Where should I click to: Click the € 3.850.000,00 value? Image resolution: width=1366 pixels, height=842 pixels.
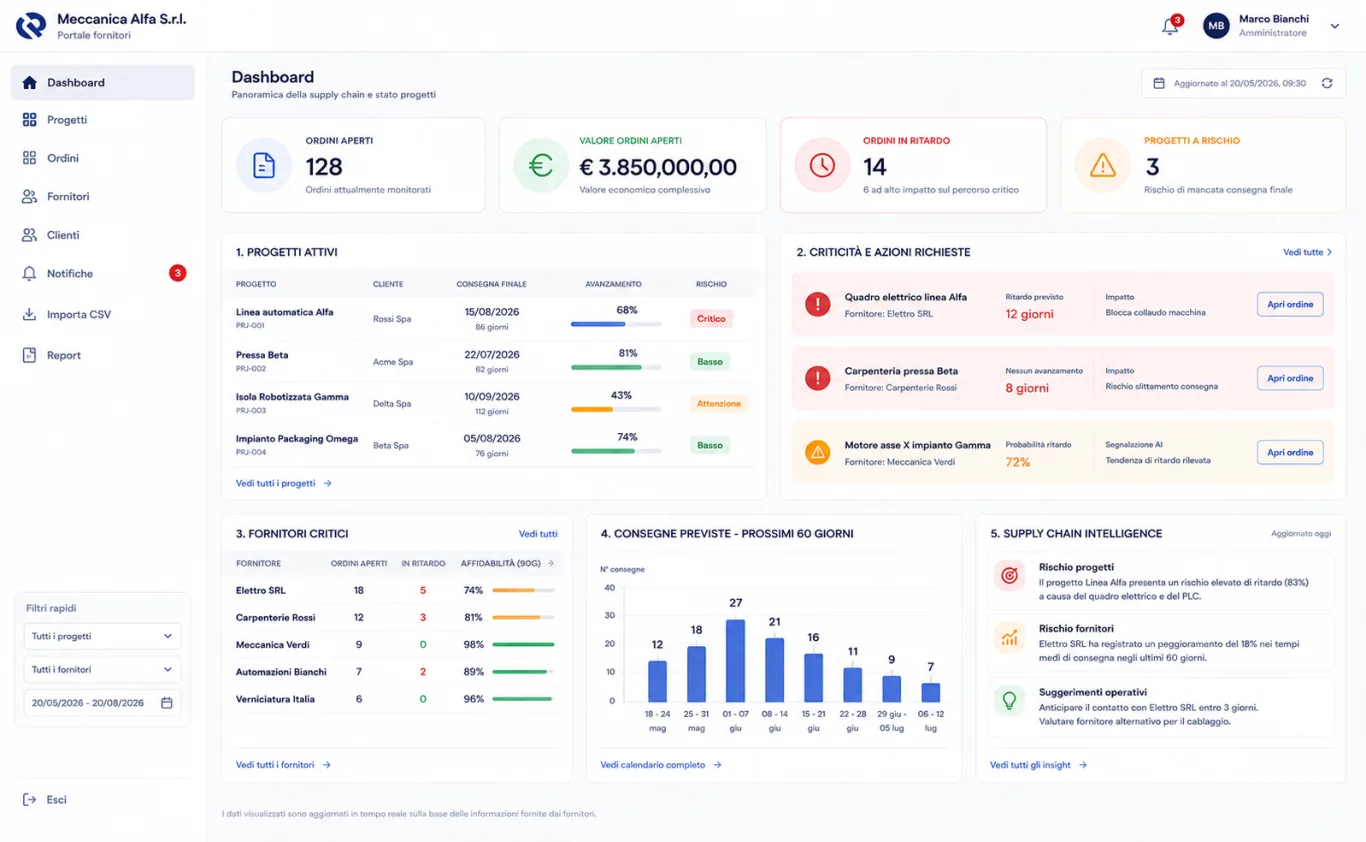[658, 167]
